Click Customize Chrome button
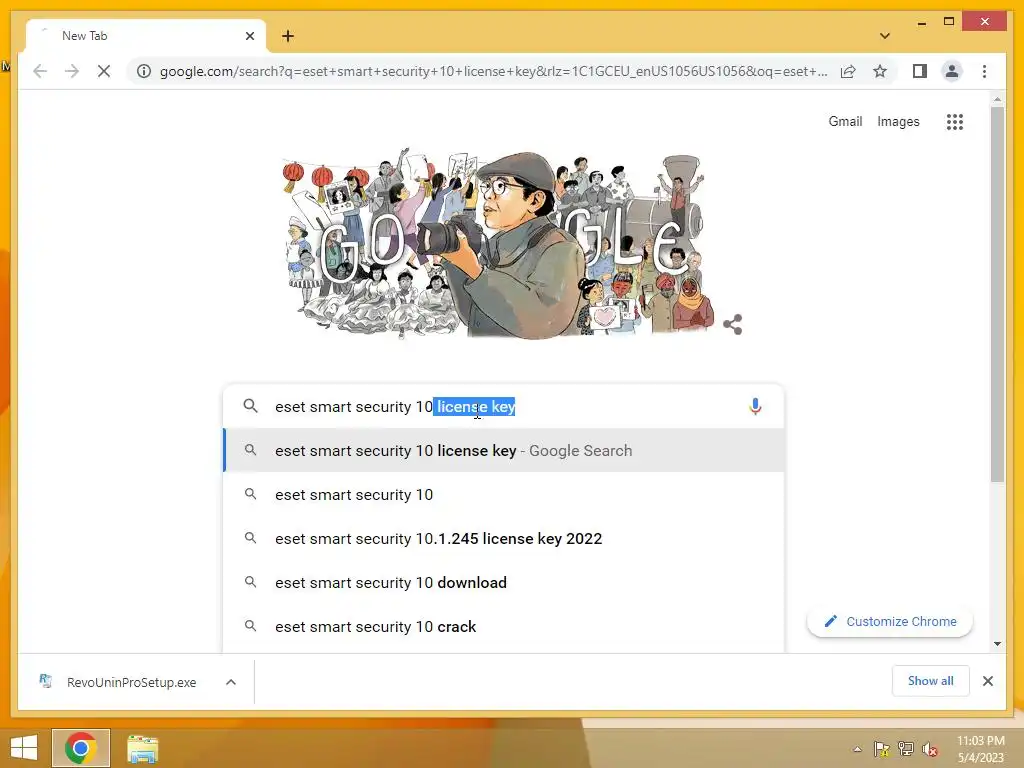 coord(889,622)
